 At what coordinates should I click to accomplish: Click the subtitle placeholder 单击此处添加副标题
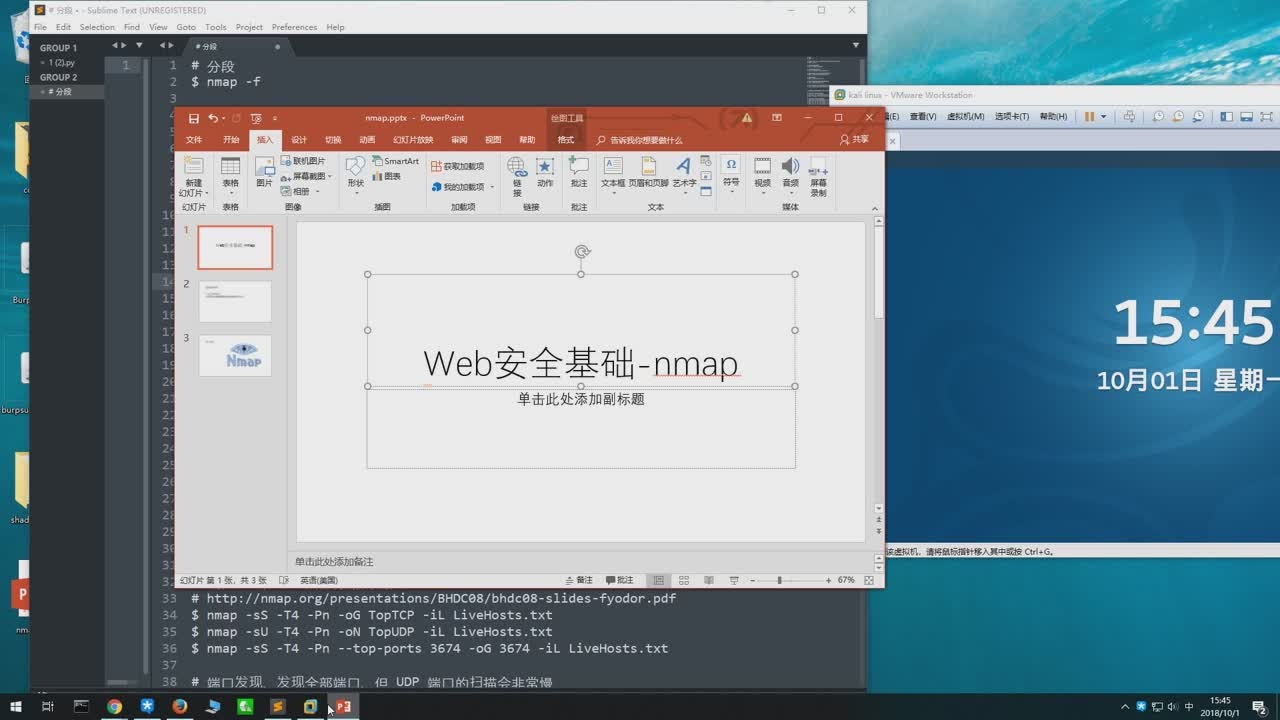(x=581, y=399)
